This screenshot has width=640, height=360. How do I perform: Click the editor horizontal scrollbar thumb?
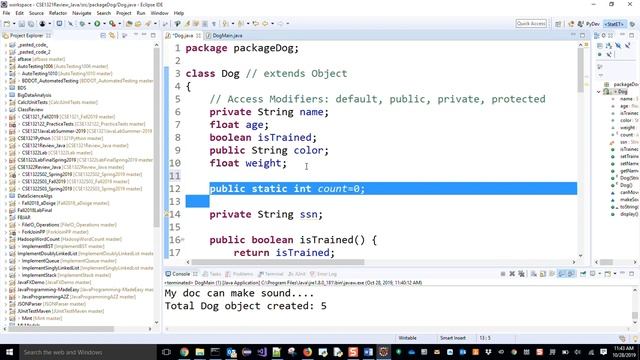[x=278, y=262]
